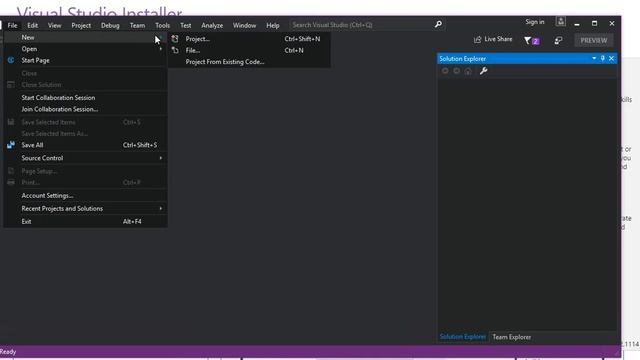Click the search magnifier icon
This screenshot has width=640, height=360.
pyautogui.click(x=438, y=24)
